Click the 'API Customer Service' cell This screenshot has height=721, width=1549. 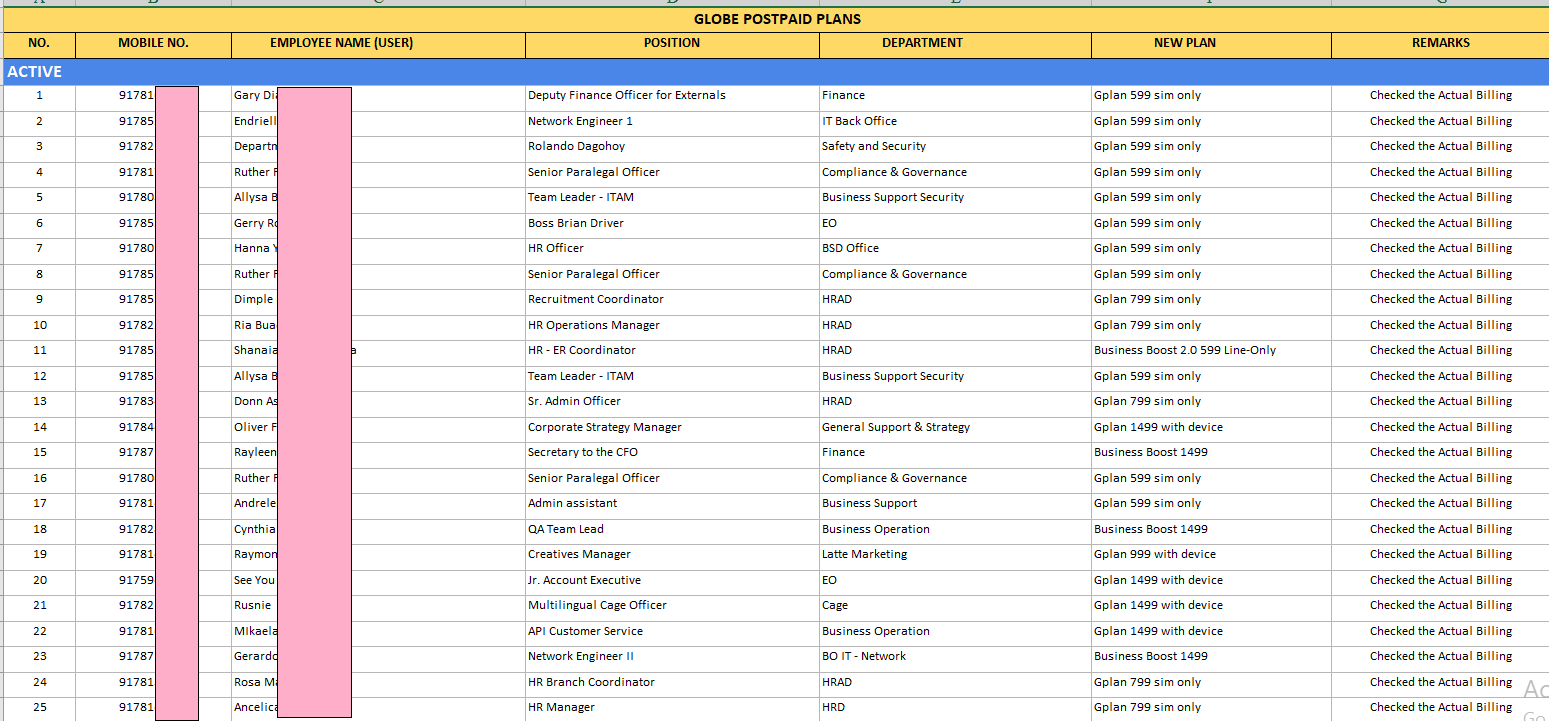coord(672,632)
